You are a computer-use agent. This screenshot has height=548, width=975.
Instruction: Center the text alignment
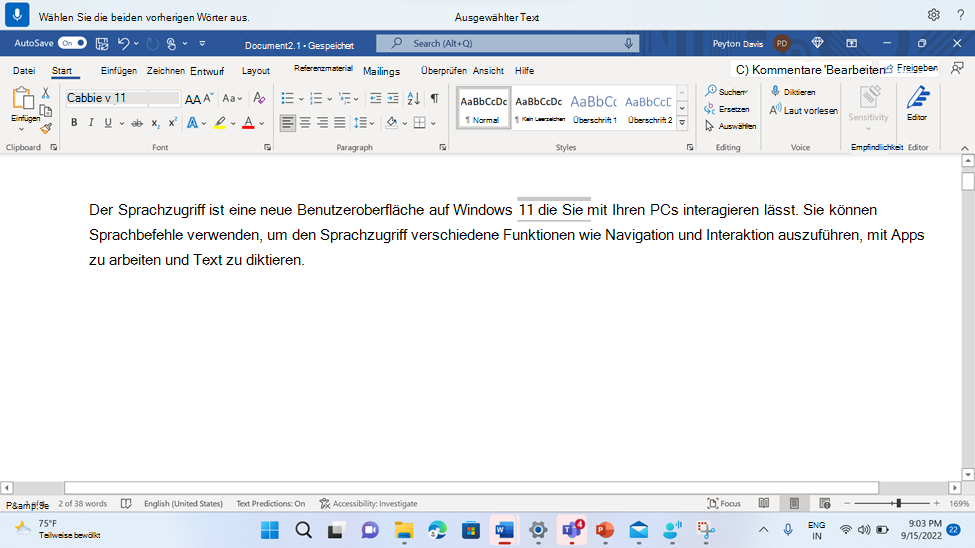click(305, 123)
